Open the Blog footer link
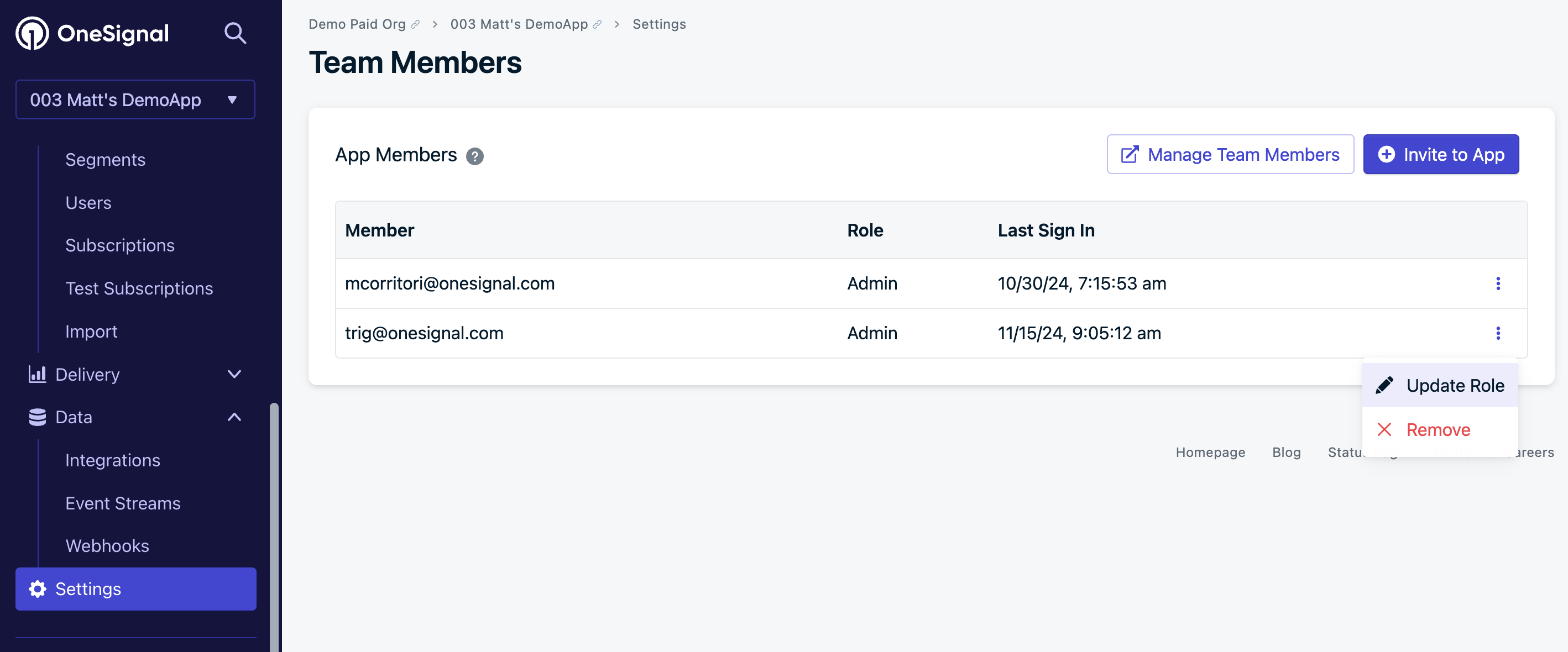The height and width of the screenshot is (652, 1568). pyautogui.click(x=1286, y=453)
